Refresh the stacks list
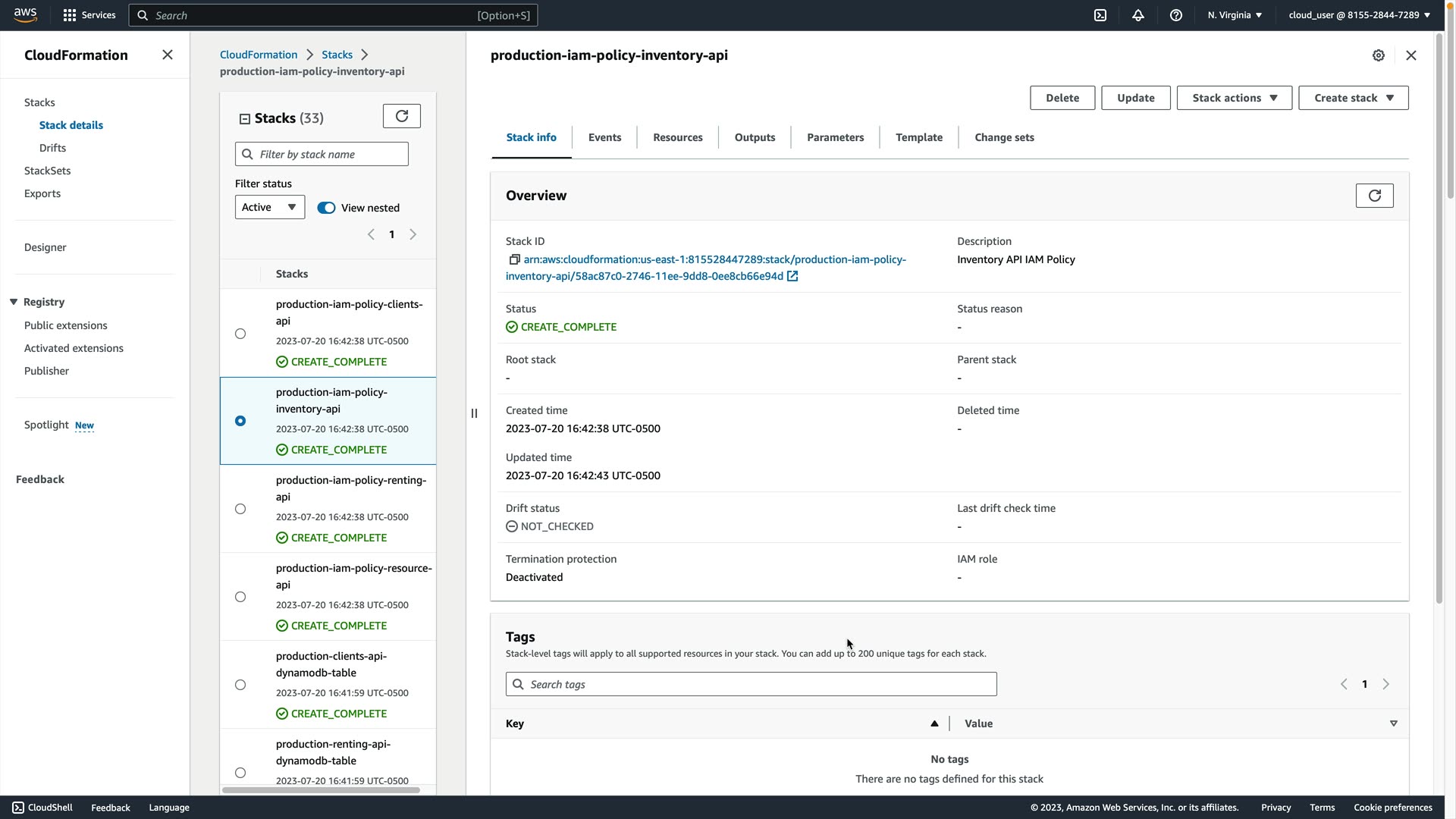This screenshot has width=1456, height=819. [x=401, y=116]
